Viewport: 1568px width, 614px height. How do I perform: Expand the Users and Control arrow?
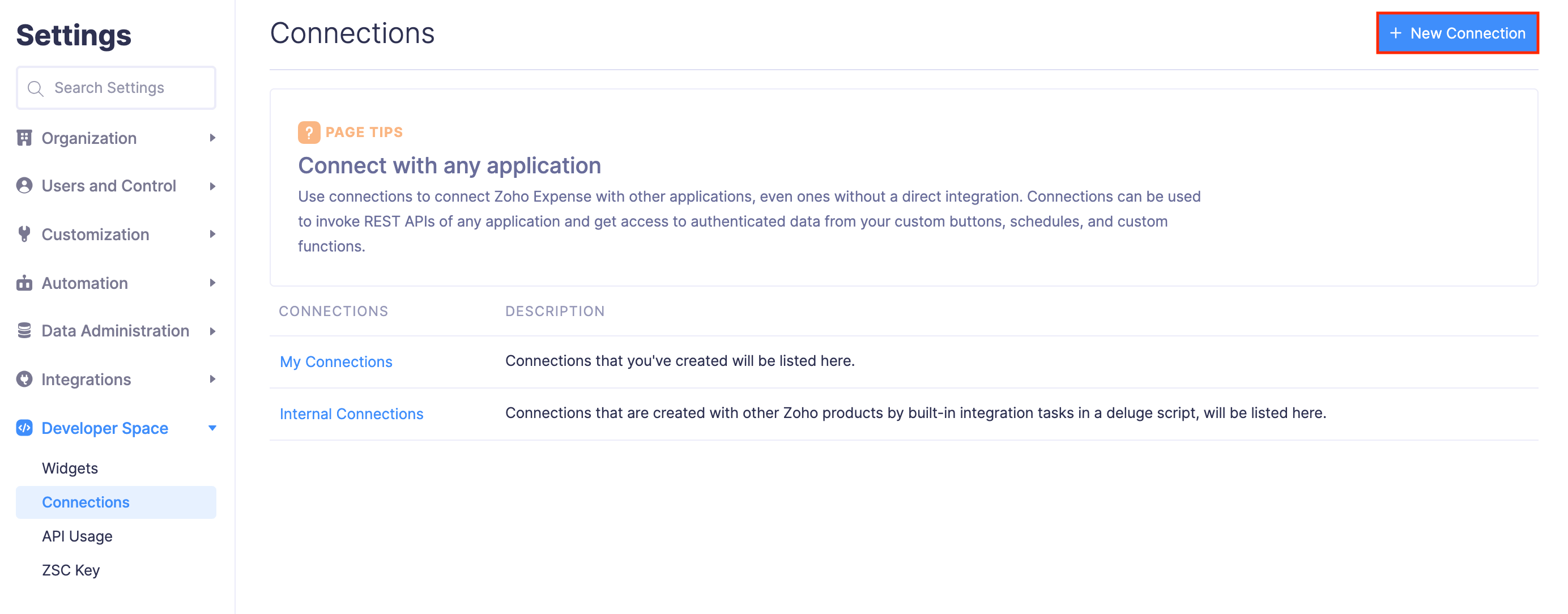[212, 186]
